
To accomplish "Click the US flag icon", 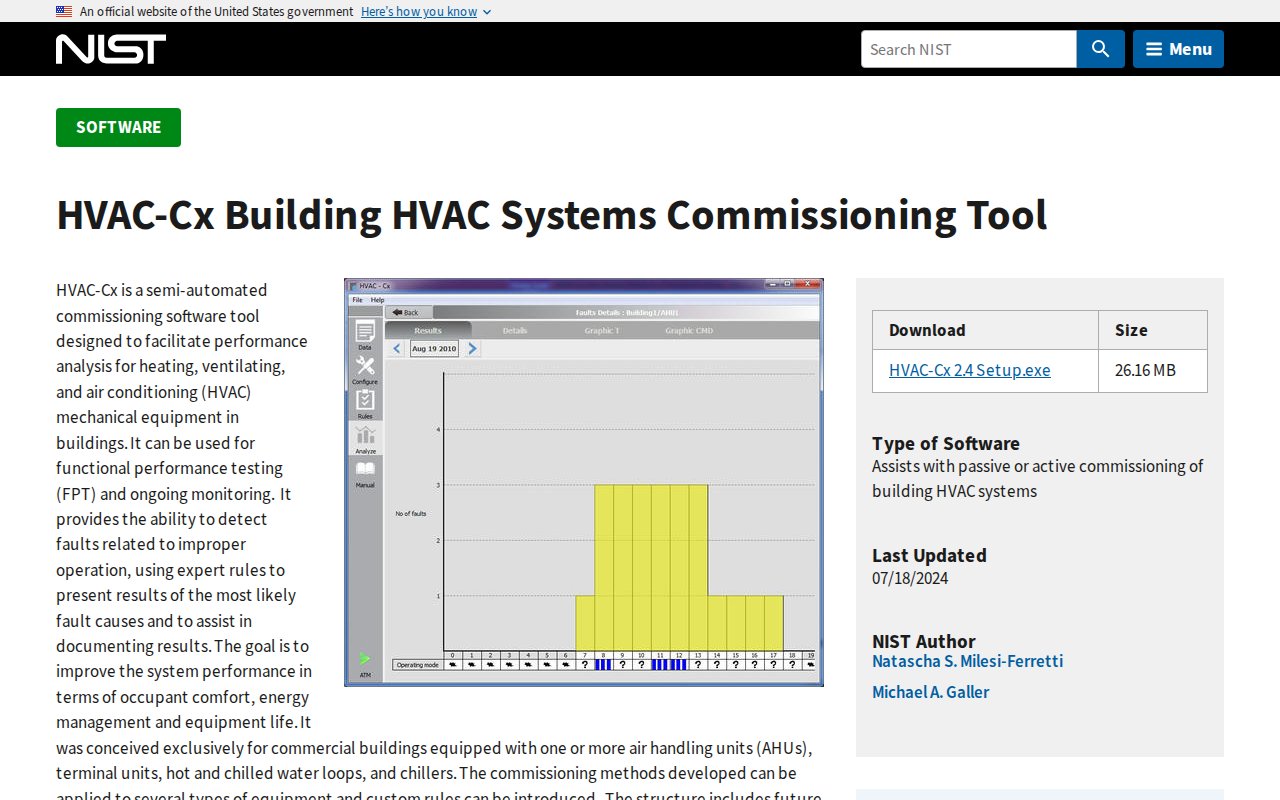I will [x=64, y=11].
